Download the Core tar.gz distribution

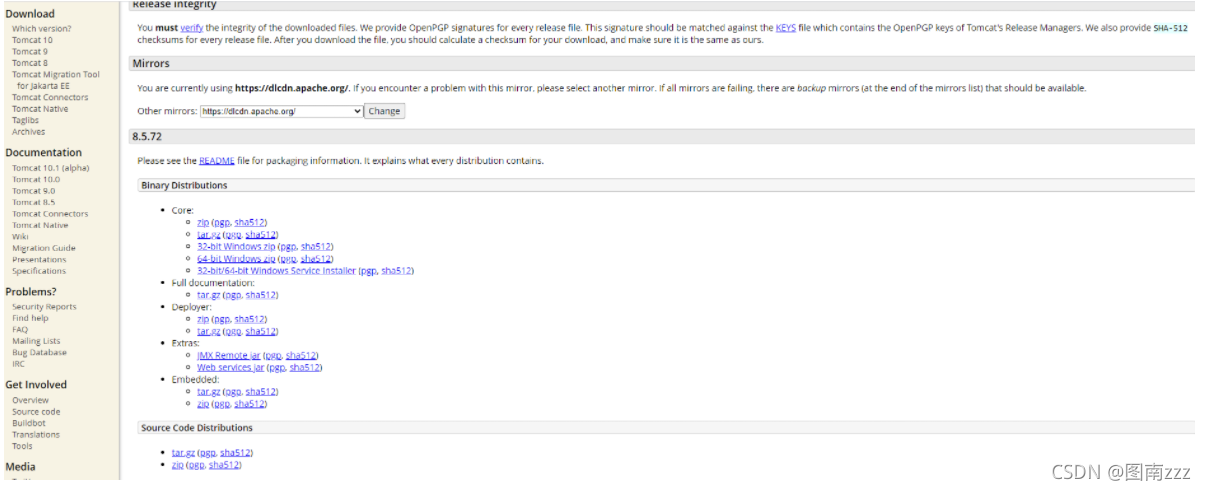tap(209, 234)
